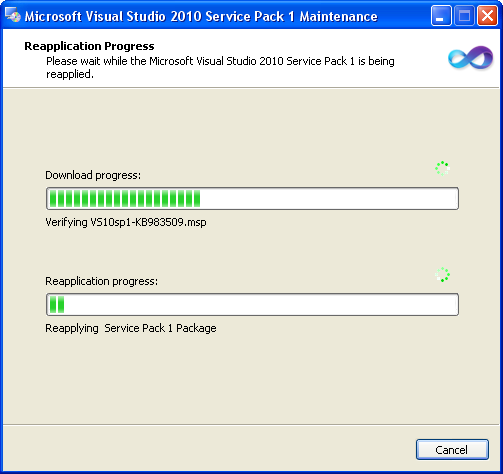Click the disabled maximize button
The image size is (503, 474).
[464, 16]
